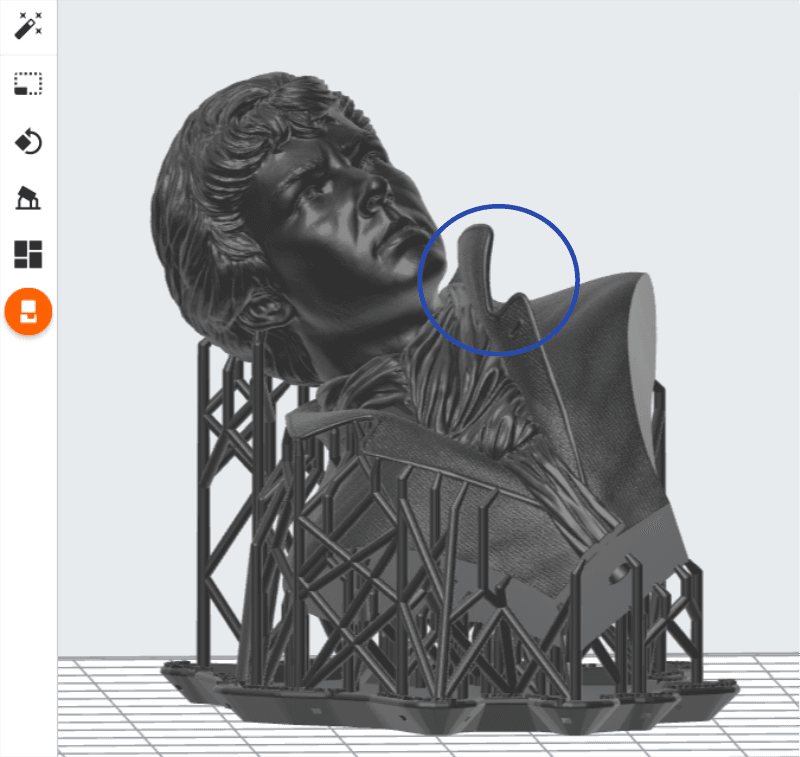The height and width of the screenshot is (757, 800).
Task: Click the nose of the bust
Action: click(376, 194)
